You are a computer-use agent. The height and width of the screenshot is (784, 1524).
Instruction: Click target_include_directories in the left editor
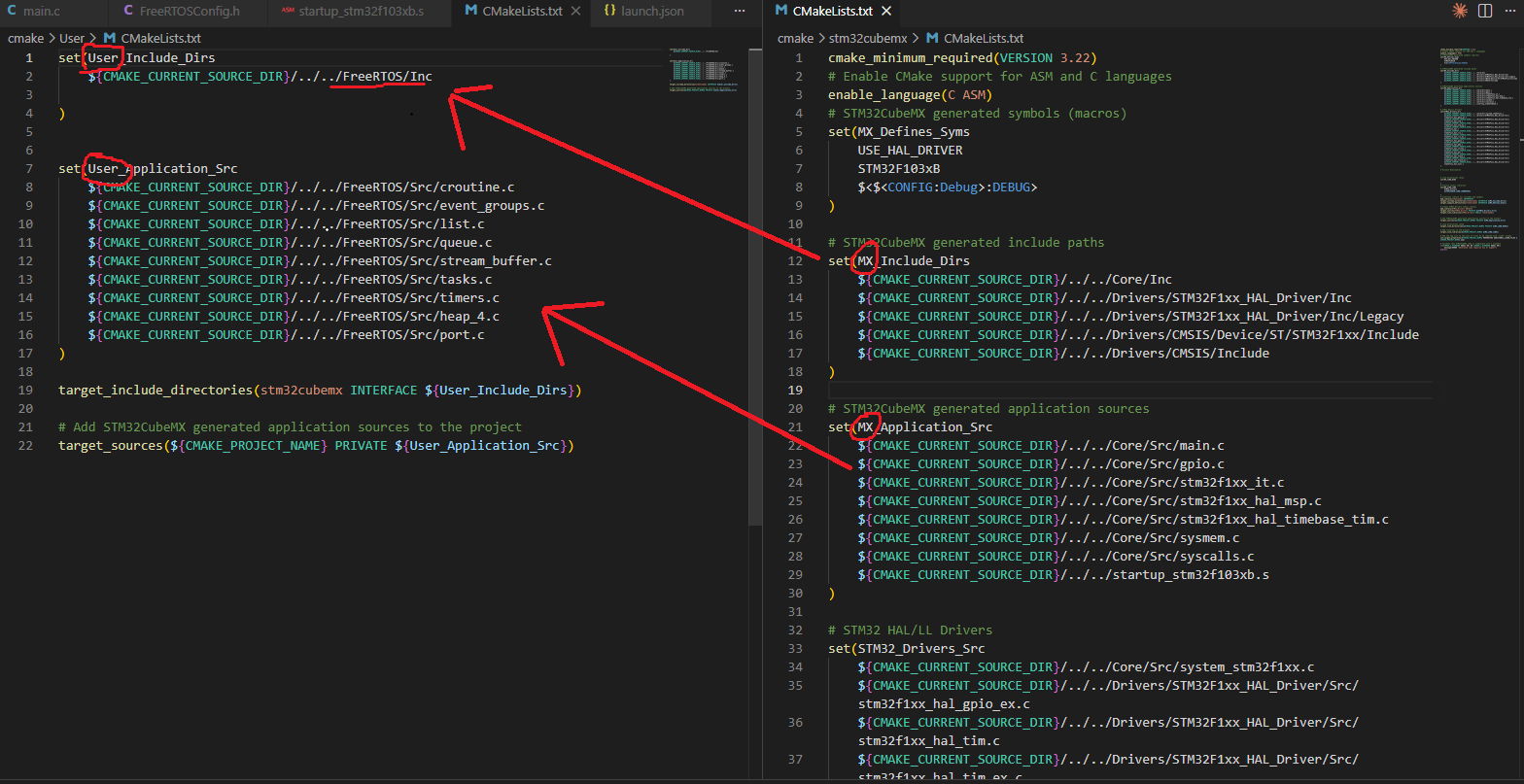[x=156, y=391]
